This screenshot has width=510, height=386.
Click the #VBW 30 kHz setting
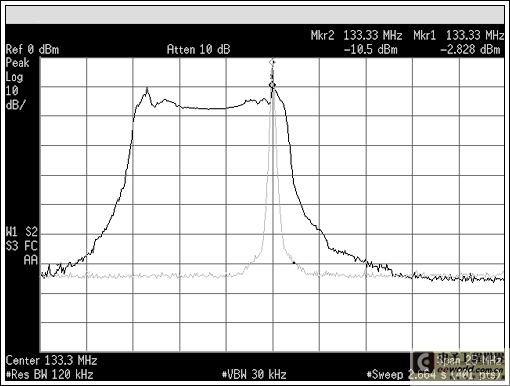click(254, 375)
